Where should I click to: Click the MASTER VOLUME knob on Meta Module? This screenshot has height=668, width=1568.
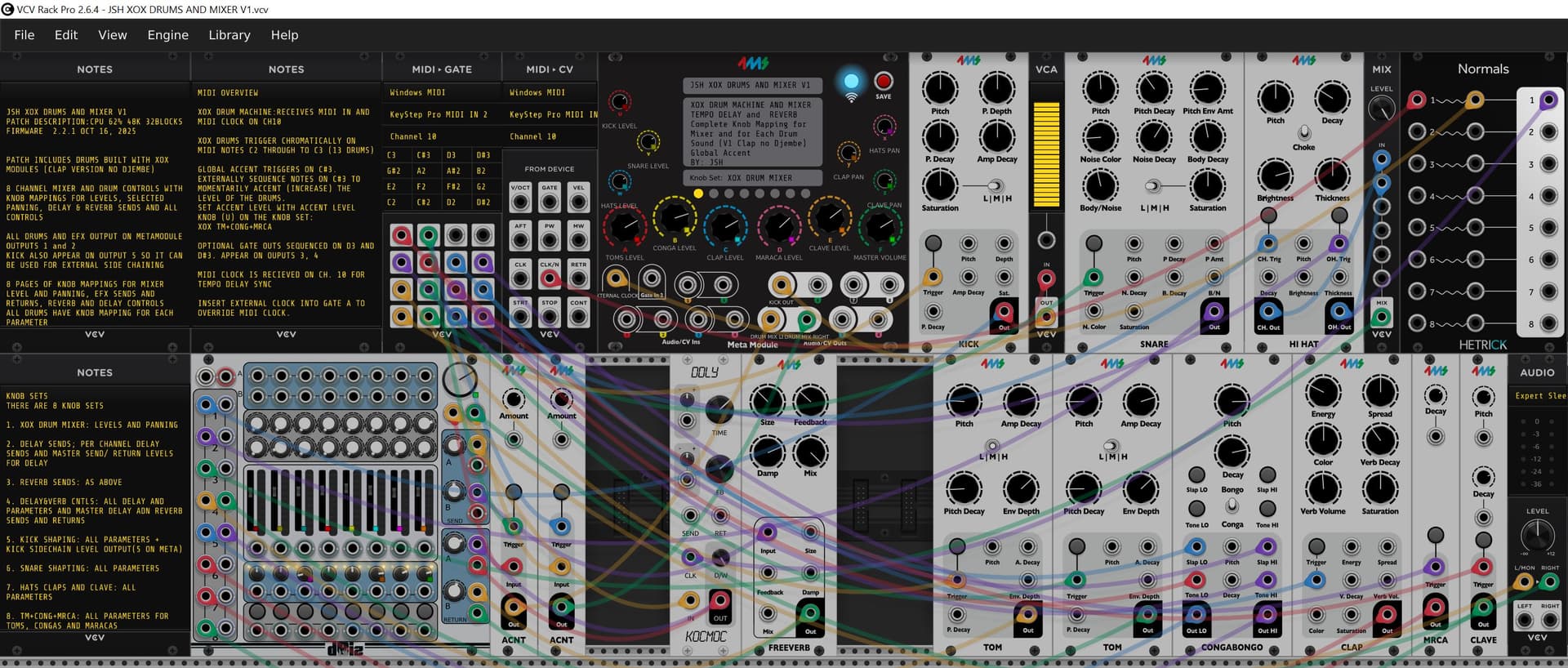880,226
